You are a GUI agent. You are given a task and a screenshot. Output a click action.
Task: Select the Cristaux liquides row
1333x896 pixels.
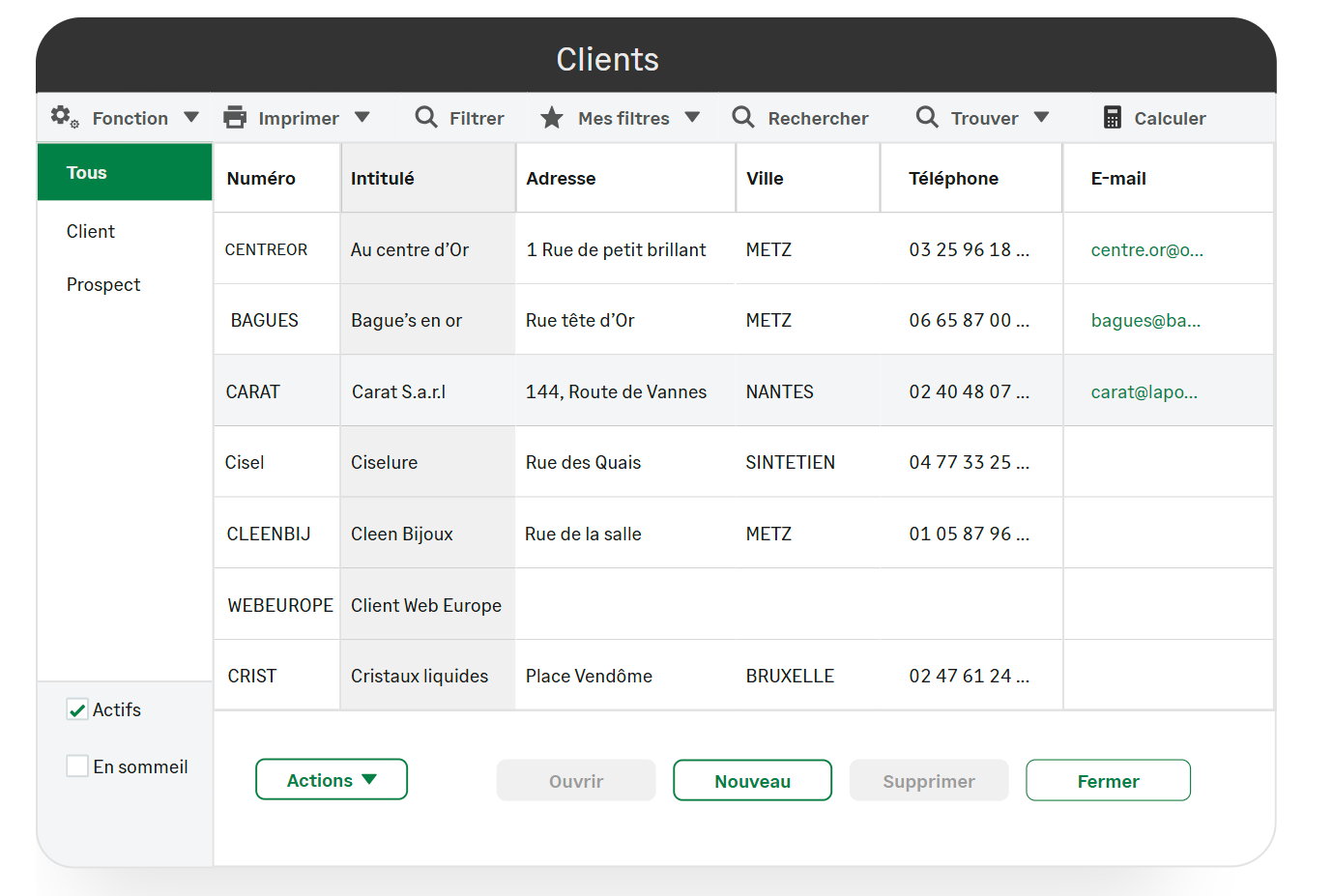coord(420,677)
